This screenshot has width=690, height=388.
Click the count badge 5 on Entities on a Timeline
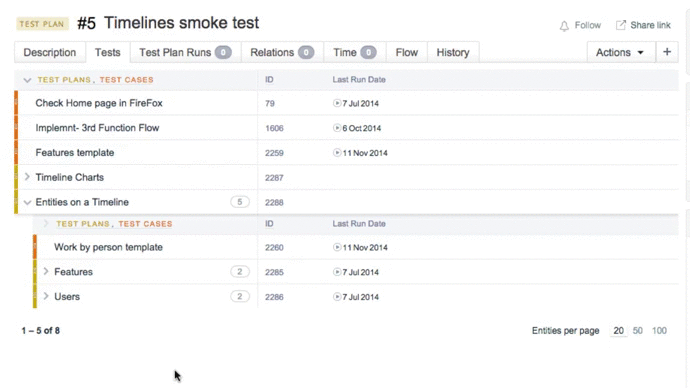click(240, 202)
